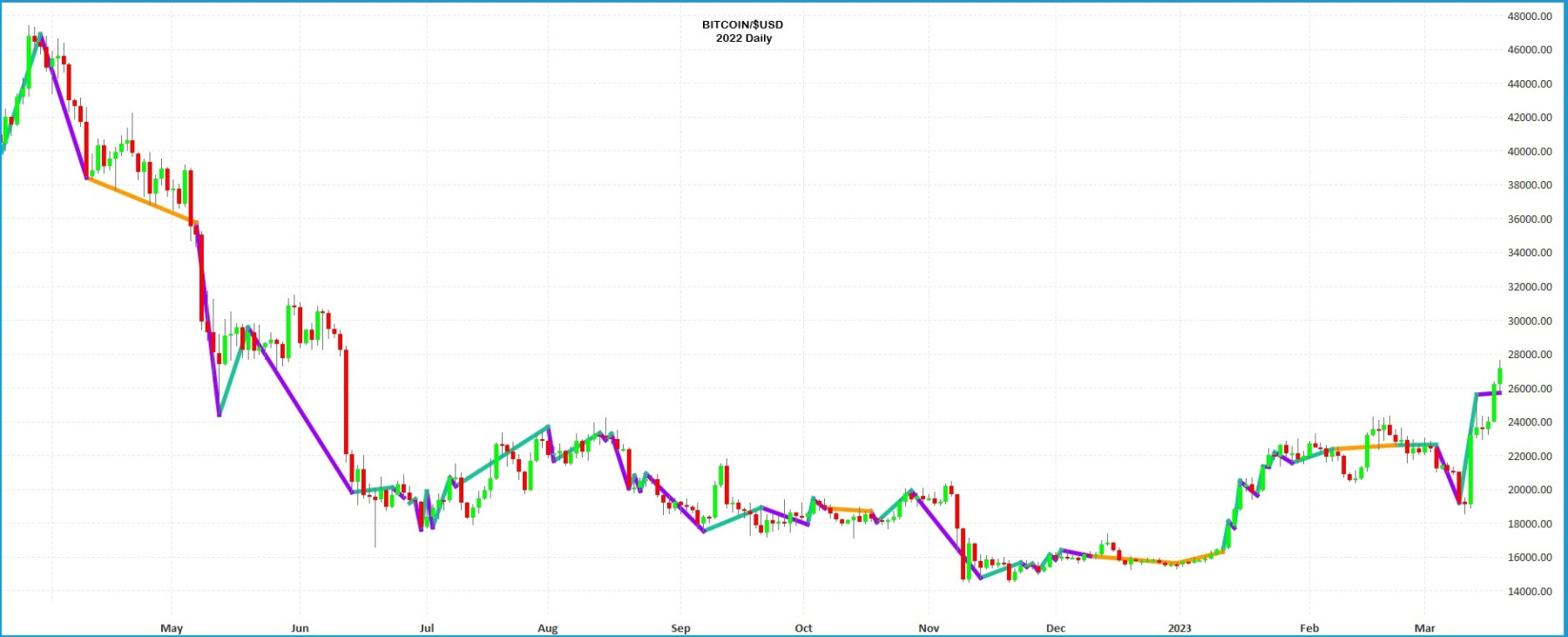Screen dimensions: 1568x637
Task: Pick the Sep marker on time axis
Action: point(680,628)
